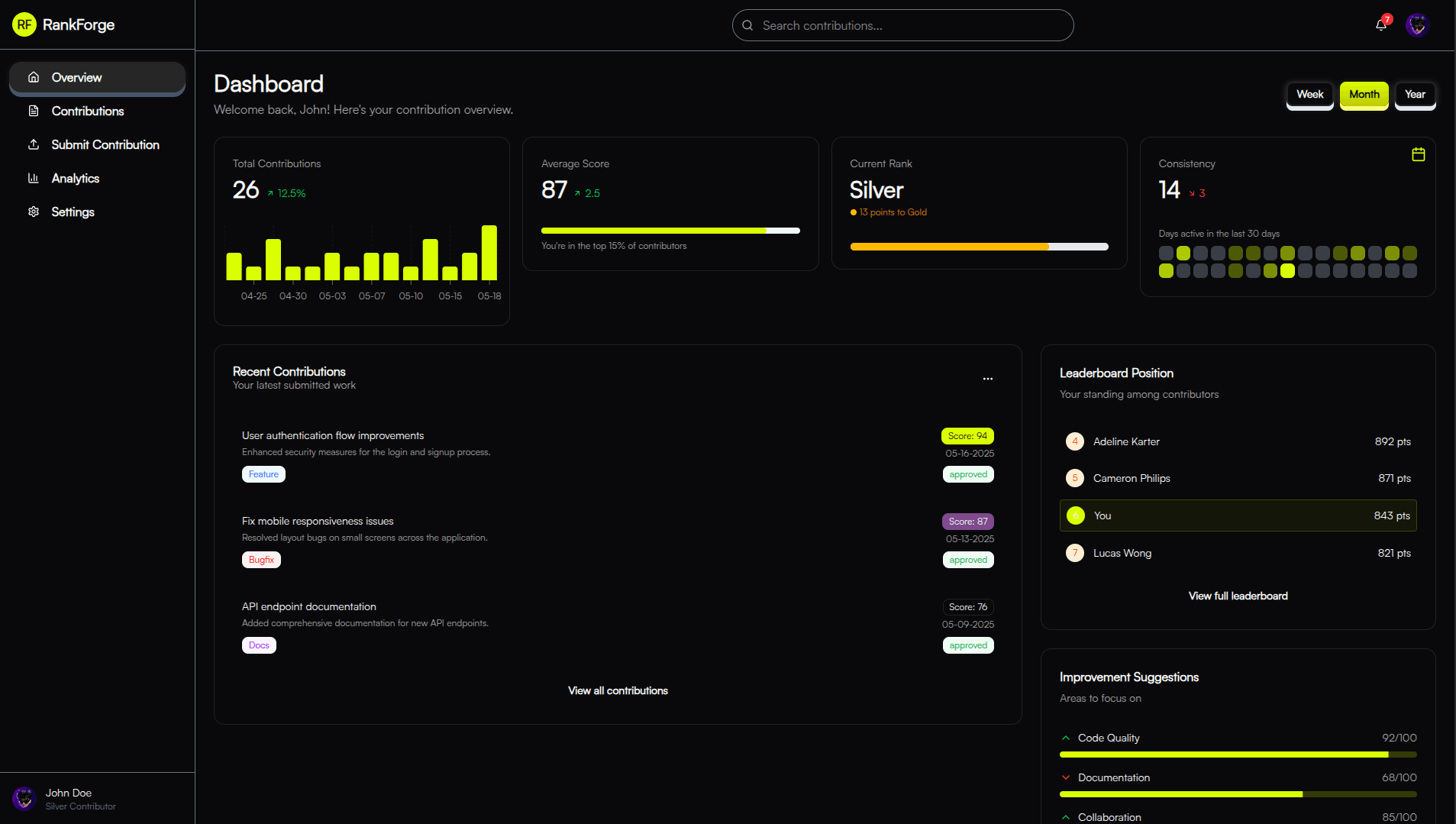Click the calendar icon on the Consistency card
1456x824 pixels.
click(1417, 153)
